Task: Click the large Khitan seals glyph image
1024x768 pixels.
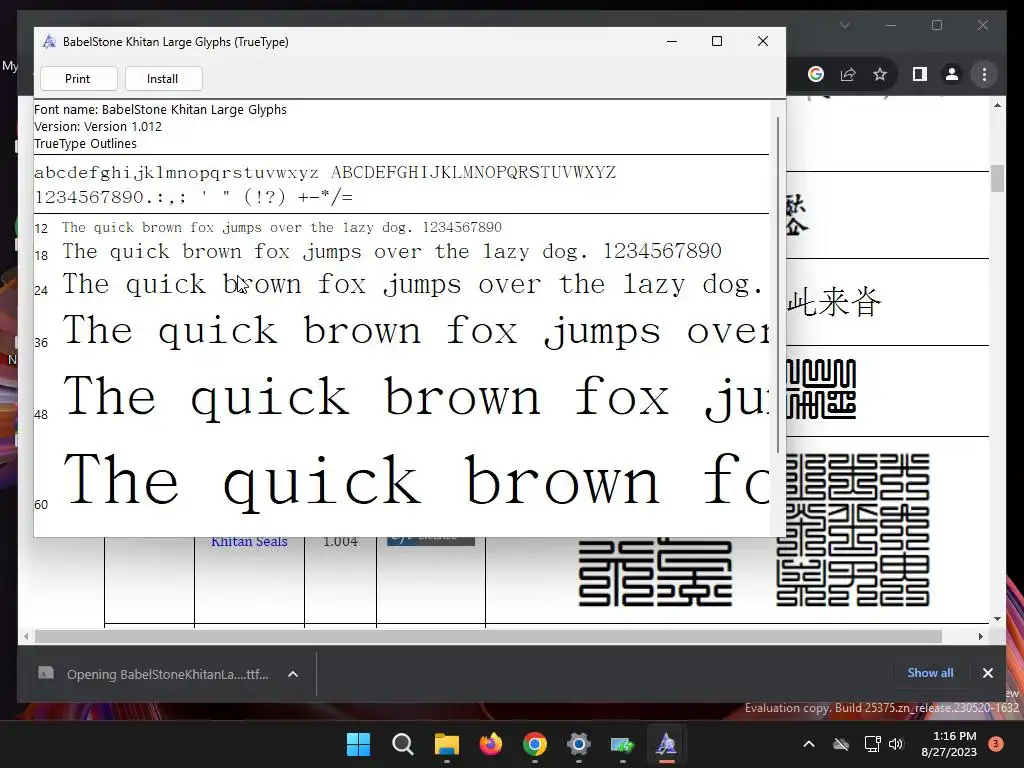Action: click(852, 530)
